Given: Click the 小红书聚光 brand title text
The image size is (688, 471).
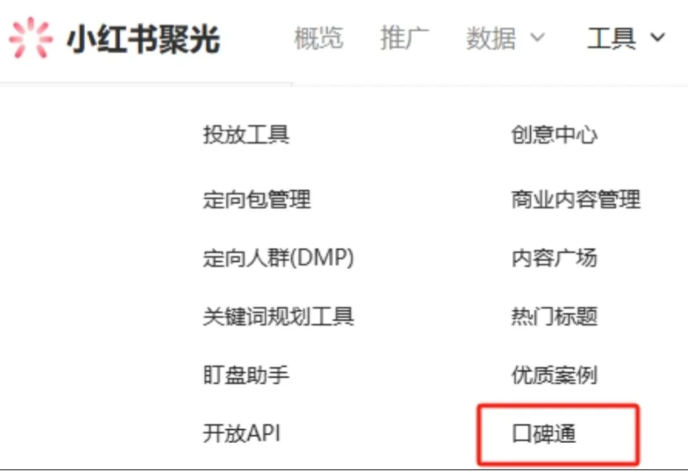Looking at the screenshot, I should (x=143, y=39).
